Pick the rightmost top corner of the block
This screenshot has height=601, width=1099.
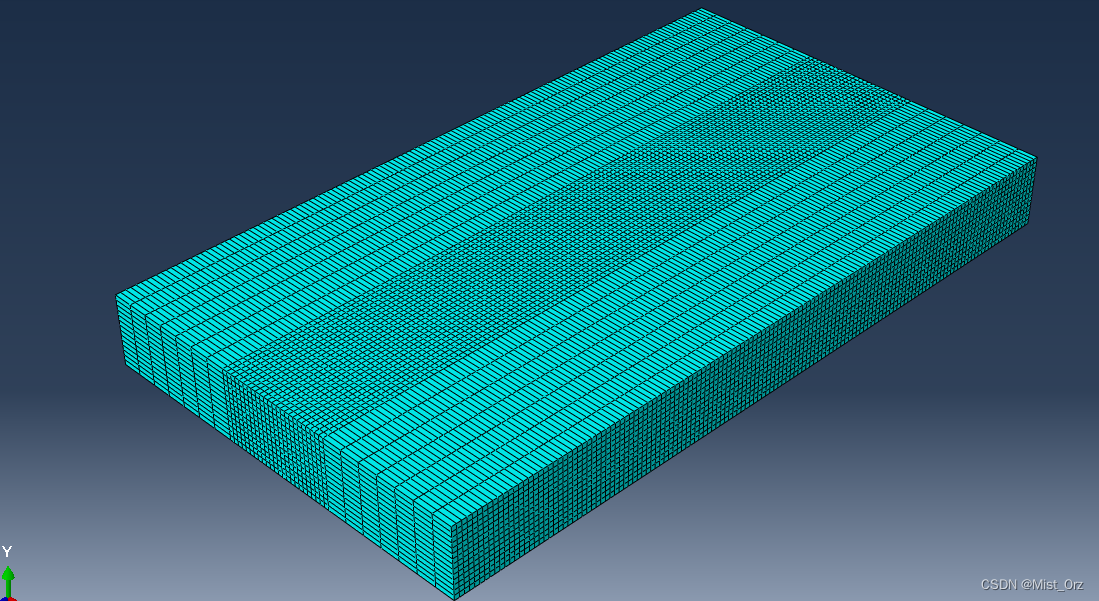1036,156
